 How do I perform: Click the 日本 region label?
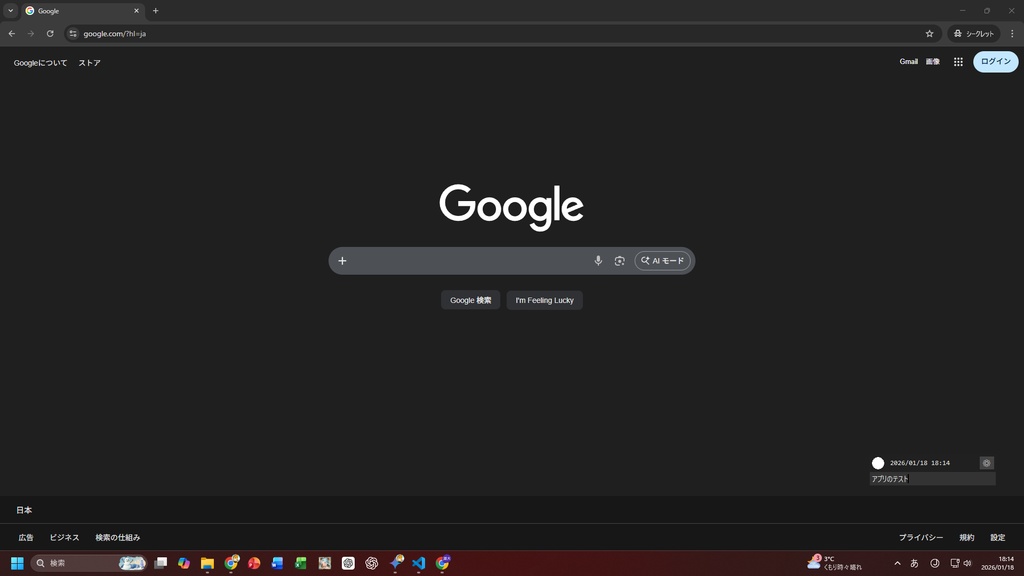point(24,510)
